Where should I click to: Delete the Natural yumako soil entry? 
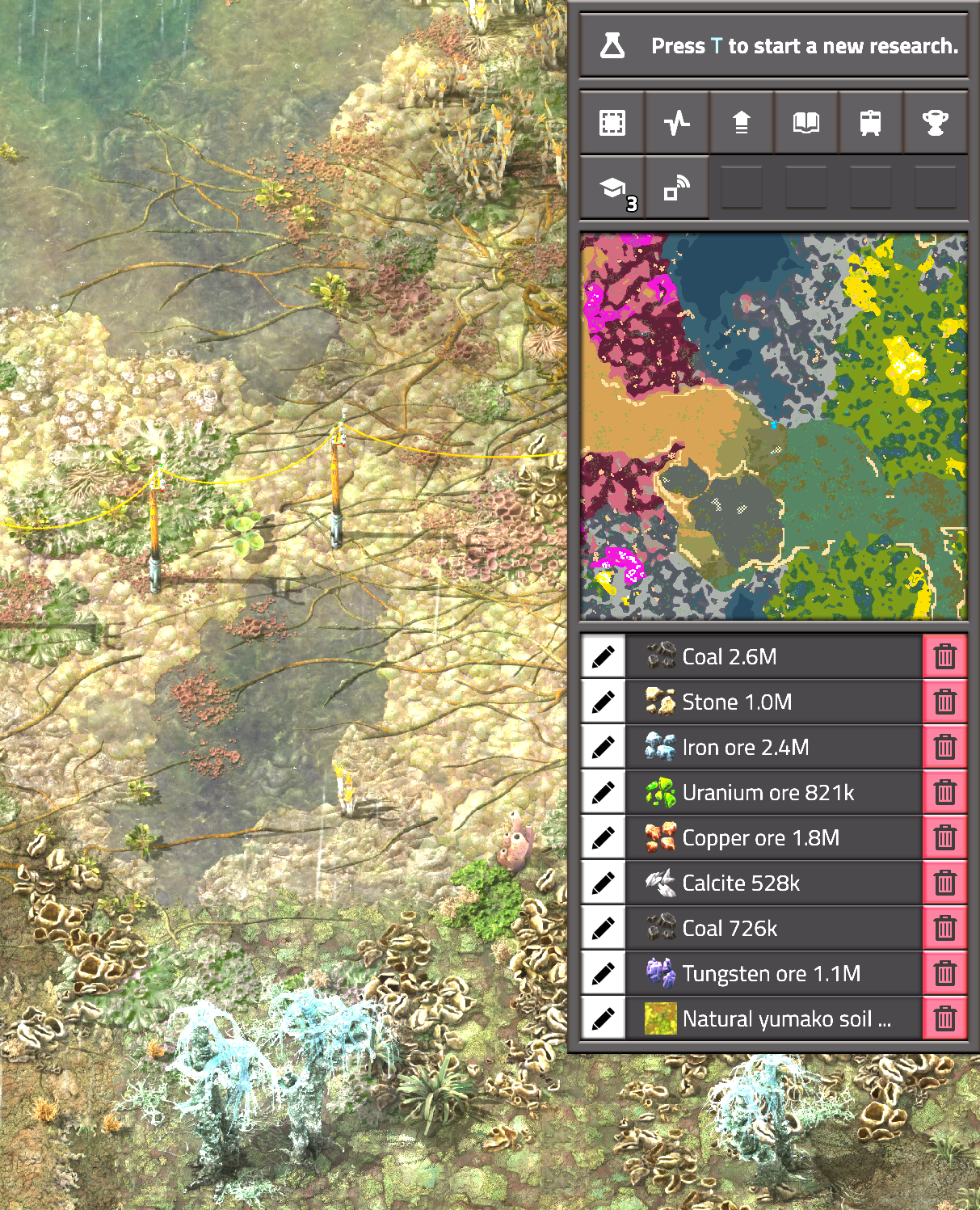pyautogui.click(x=944, y=1018)
